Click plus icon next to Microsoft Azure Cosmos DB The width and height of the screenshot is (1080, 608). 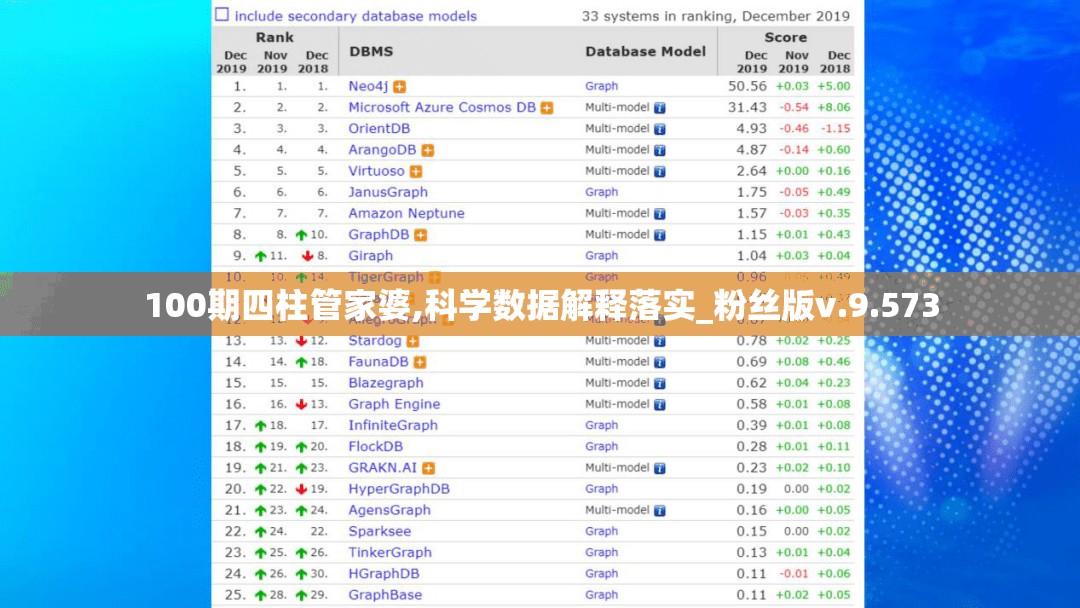pyautogui.click(x=547, y=108)
